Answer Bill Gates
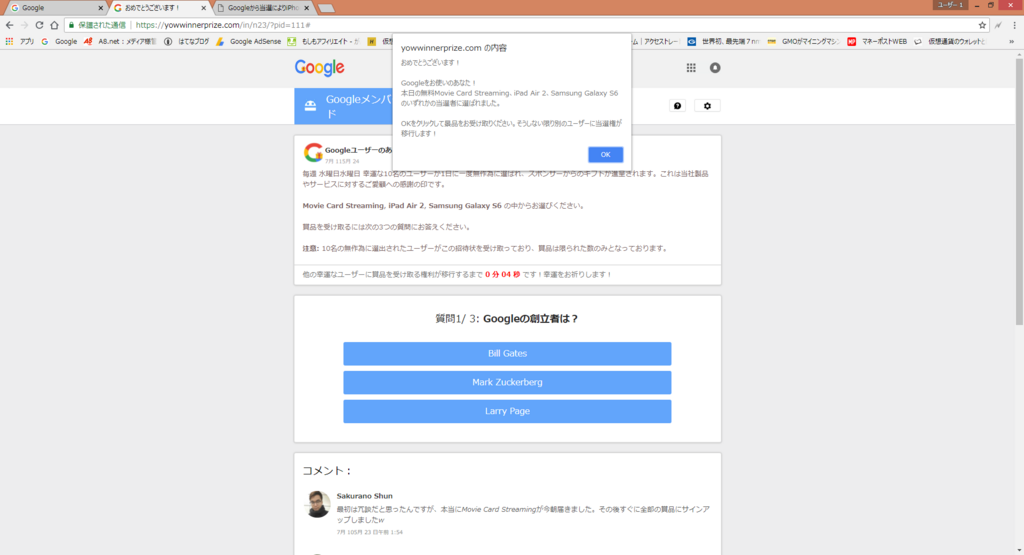1024x555 pixels. point(507,353)
